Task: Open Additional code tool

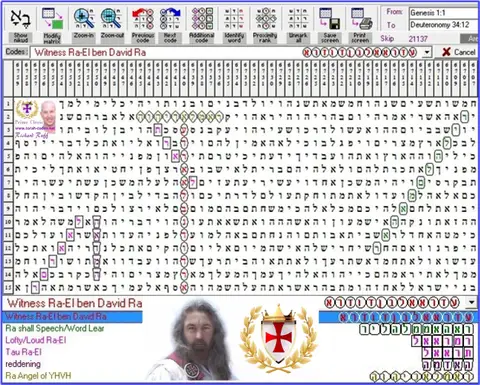Action: [x=202, y=19]
